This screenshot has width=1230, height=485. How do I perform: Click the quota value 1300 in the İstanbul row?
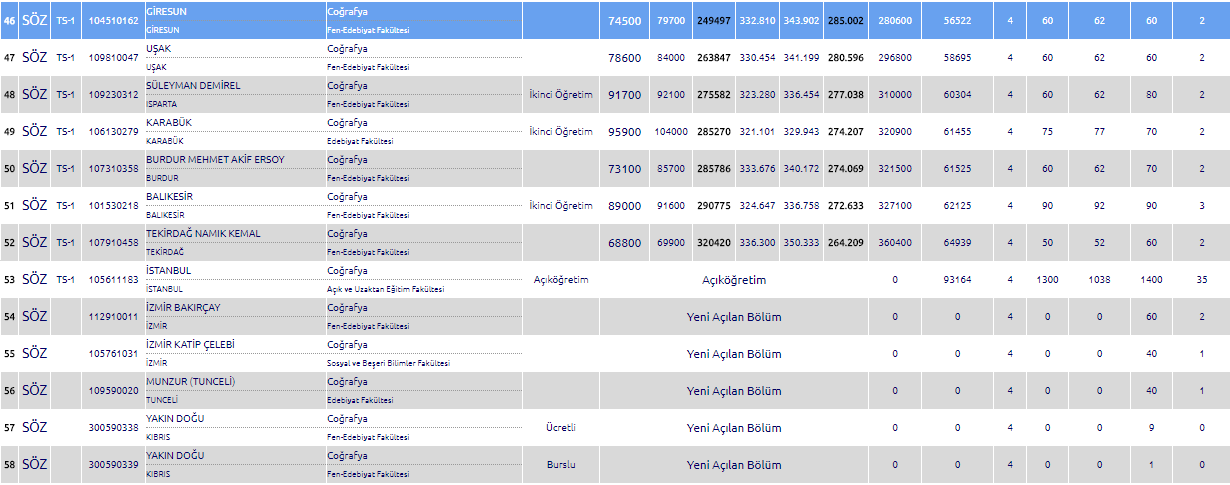[1047, 280]
